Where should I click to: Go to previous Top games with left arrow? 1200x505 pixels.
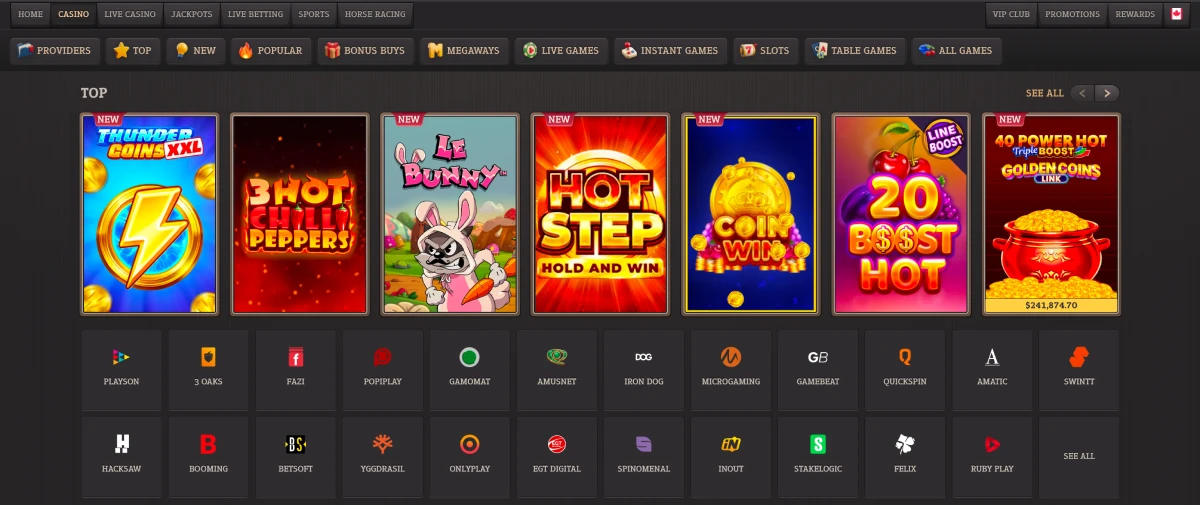[x=1082, y=93]
